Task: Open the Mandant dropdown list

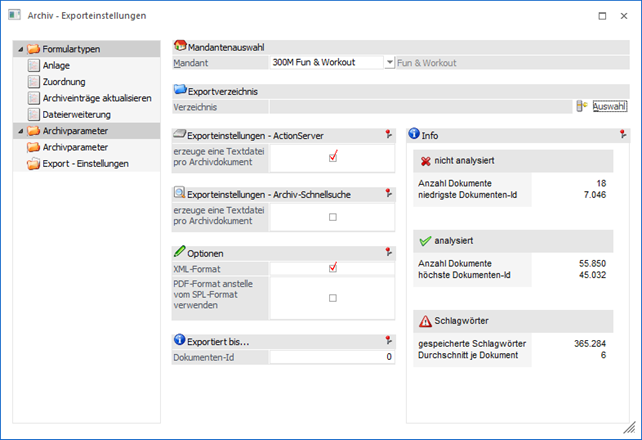Action: (389, 62)
